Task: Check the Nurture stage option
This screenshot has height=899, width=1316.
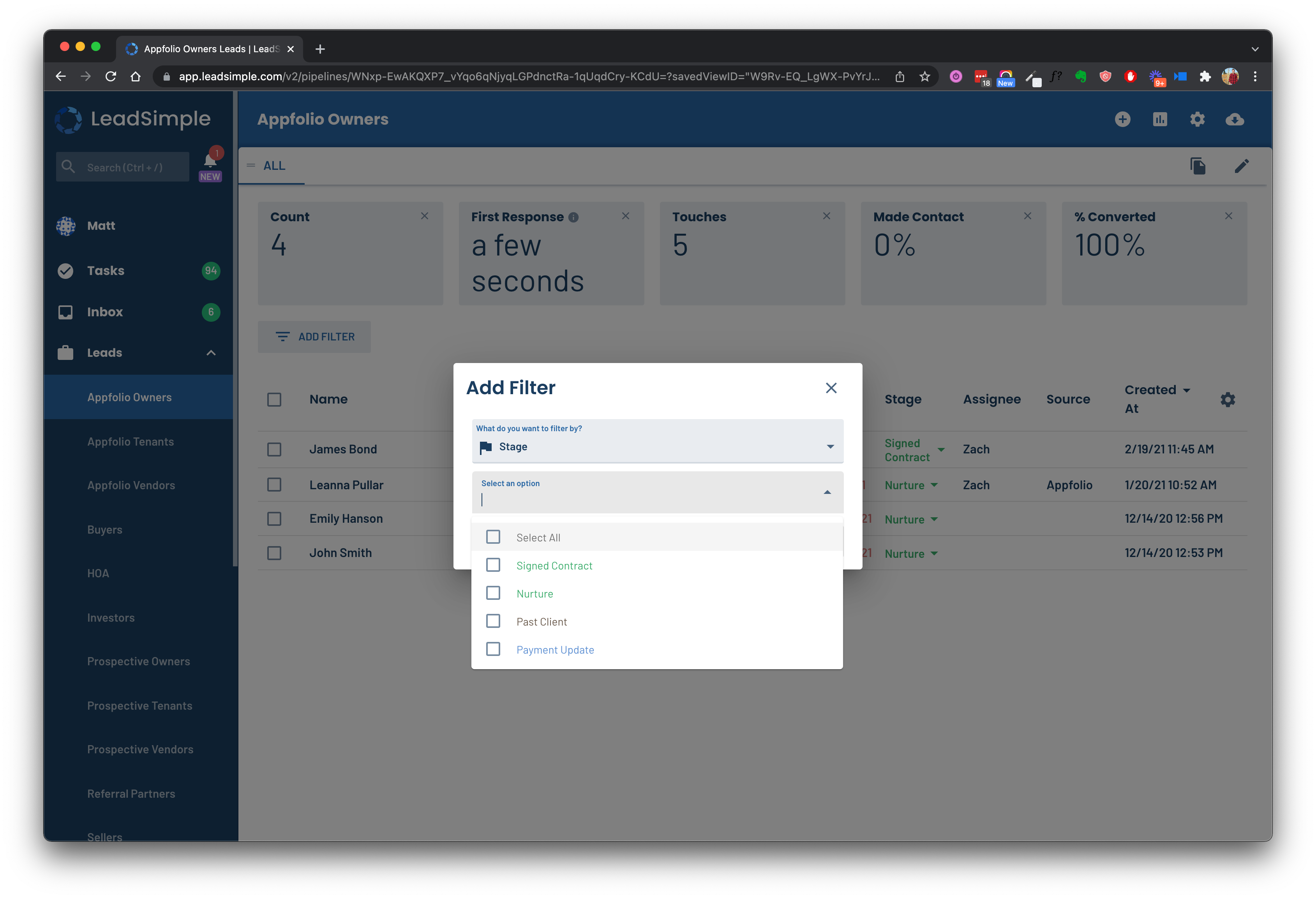Action: pyautogui.click(x=493, y=593)
